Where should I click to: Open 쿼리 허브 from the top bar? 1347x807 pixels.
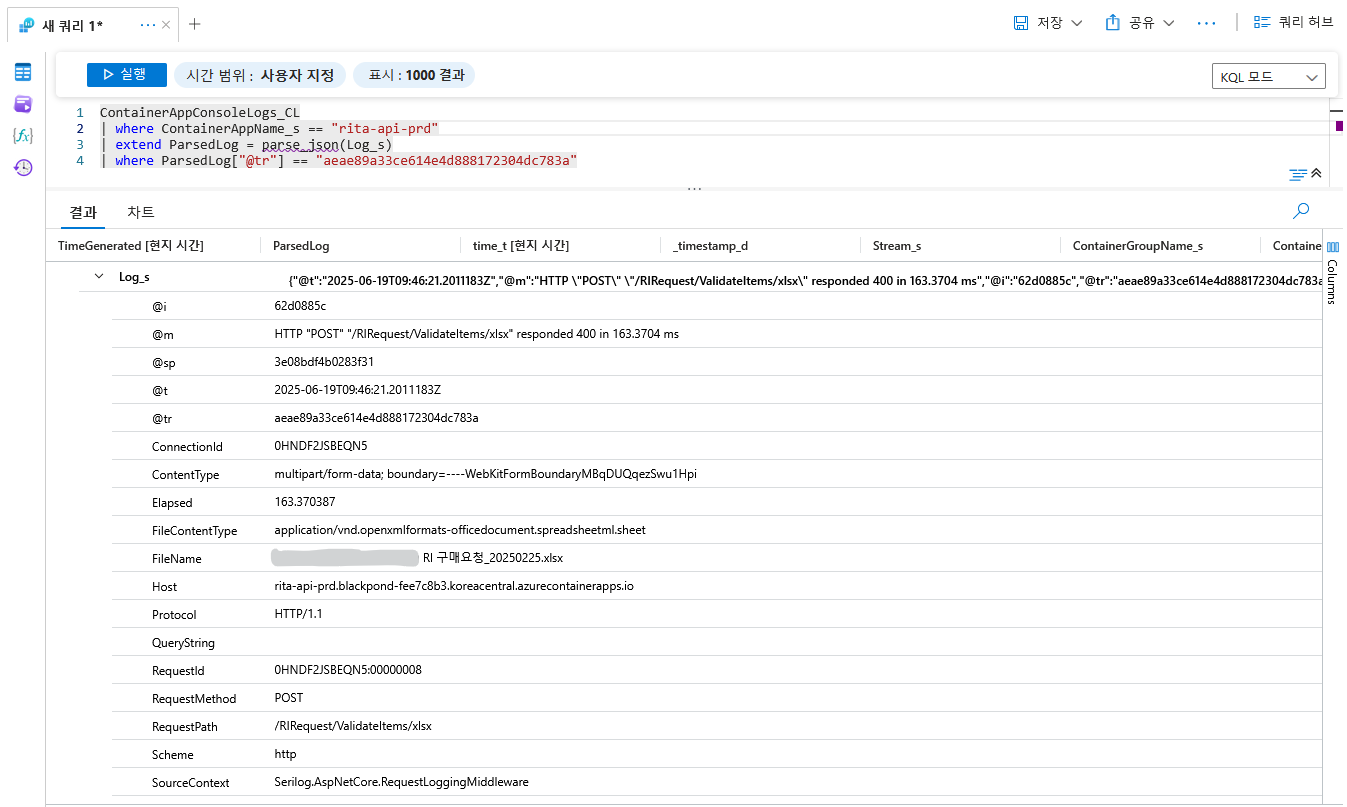(x=1293, y=22)
